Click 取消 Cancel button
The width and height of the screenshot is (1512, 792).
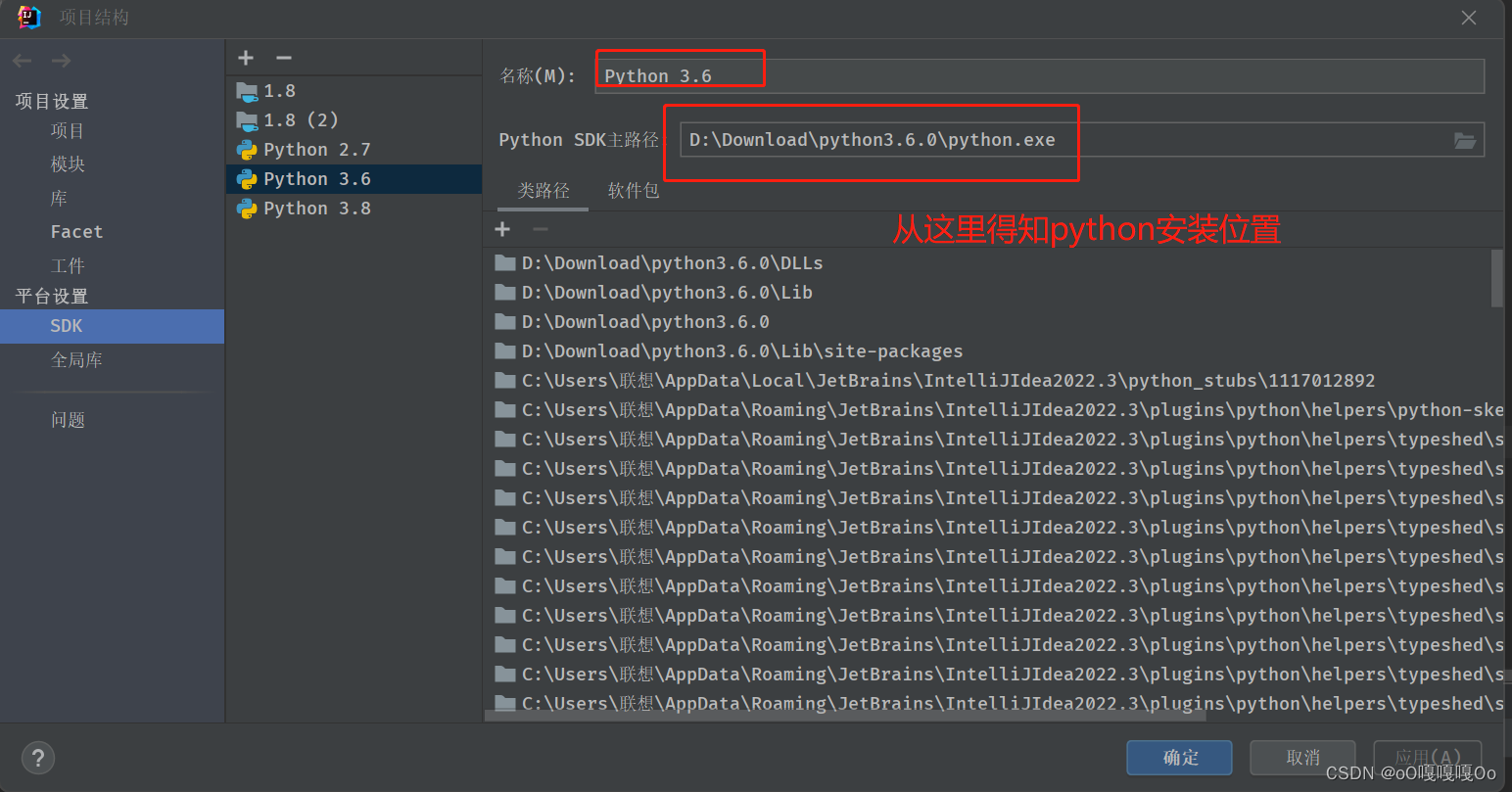pyautogui.click(x=1303, y=758)
